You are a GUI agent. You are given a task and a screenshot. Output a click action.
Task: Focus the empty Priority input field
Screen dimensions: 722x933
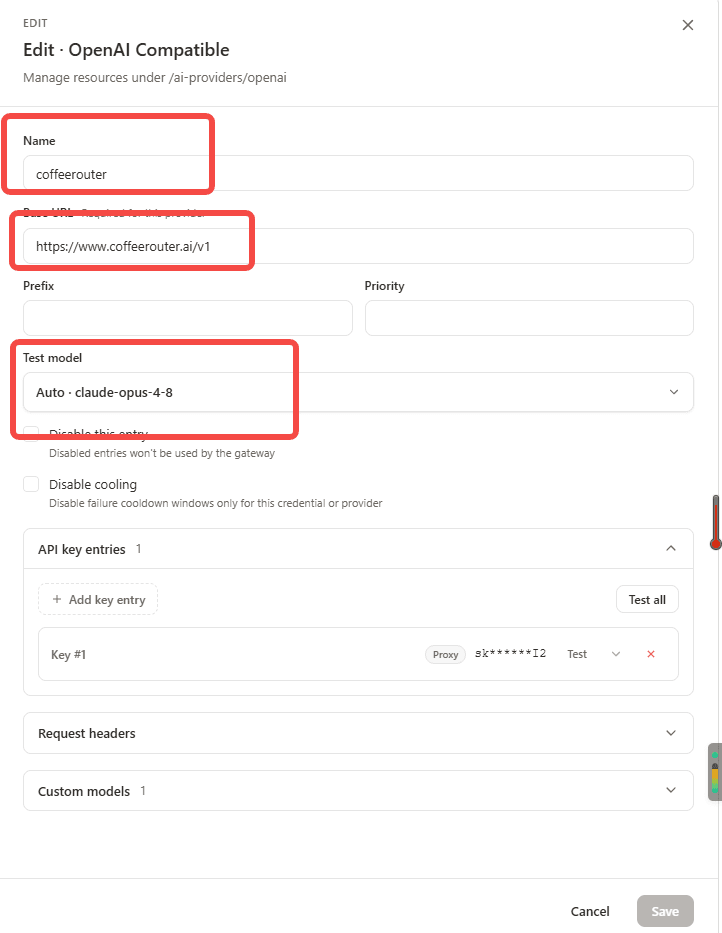coord(529,318)
